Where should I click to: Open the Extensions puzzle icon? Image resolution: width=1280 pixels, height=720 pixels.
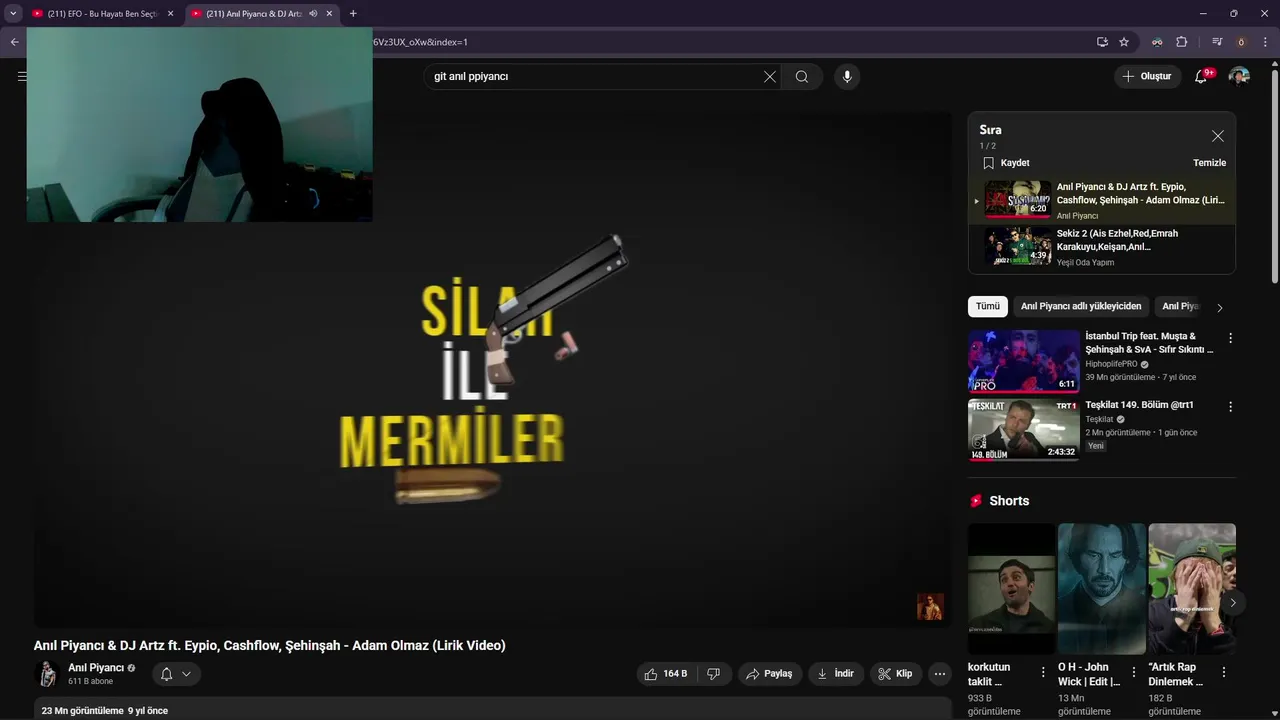[x=1182, y=42]
